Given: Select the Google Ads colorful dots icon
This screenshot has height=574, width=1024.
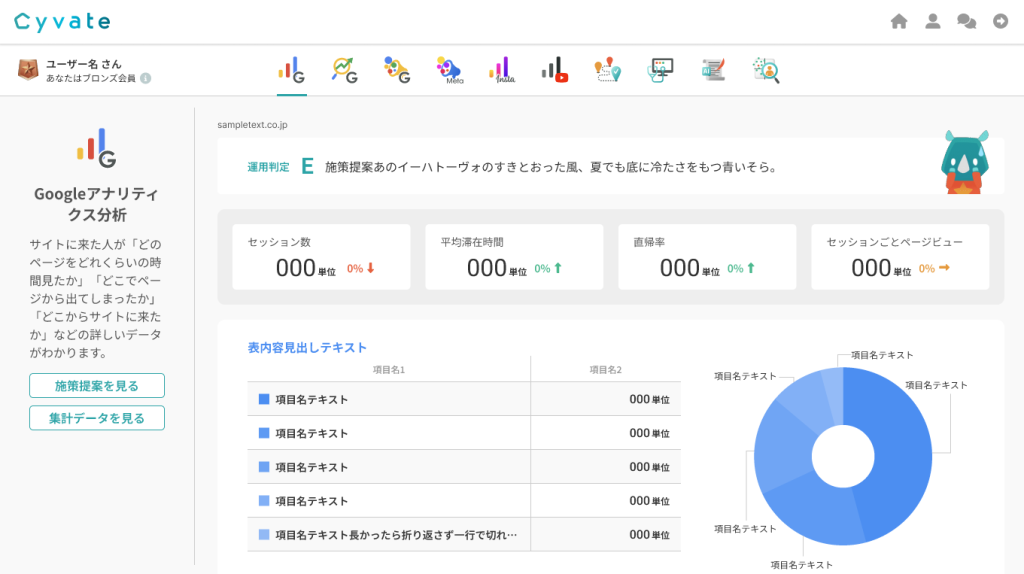Looking at the screenshot, I should click(397, 69).
